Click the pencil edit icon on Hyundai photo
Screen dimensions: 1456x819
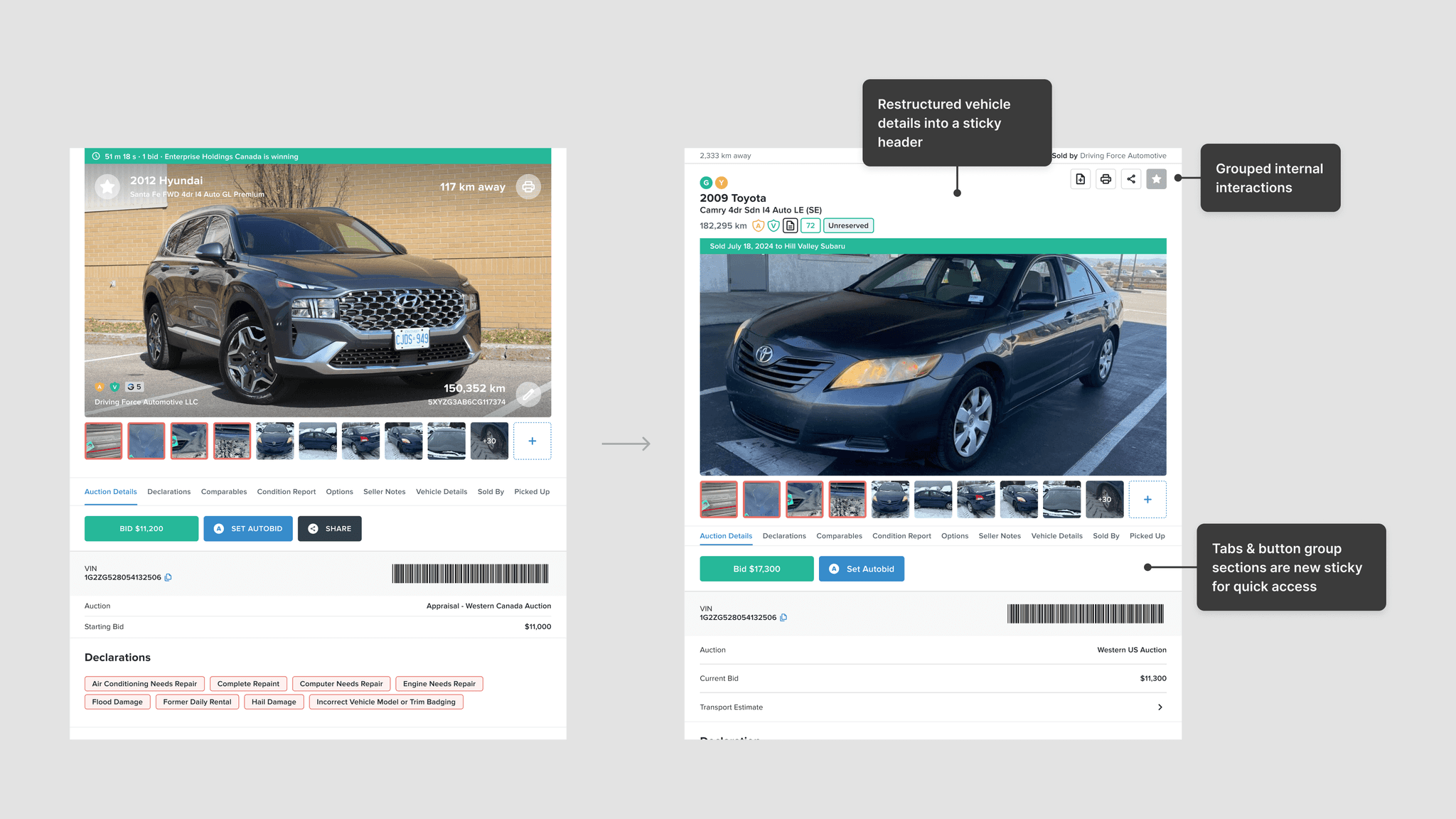click(x=528, y=394)
